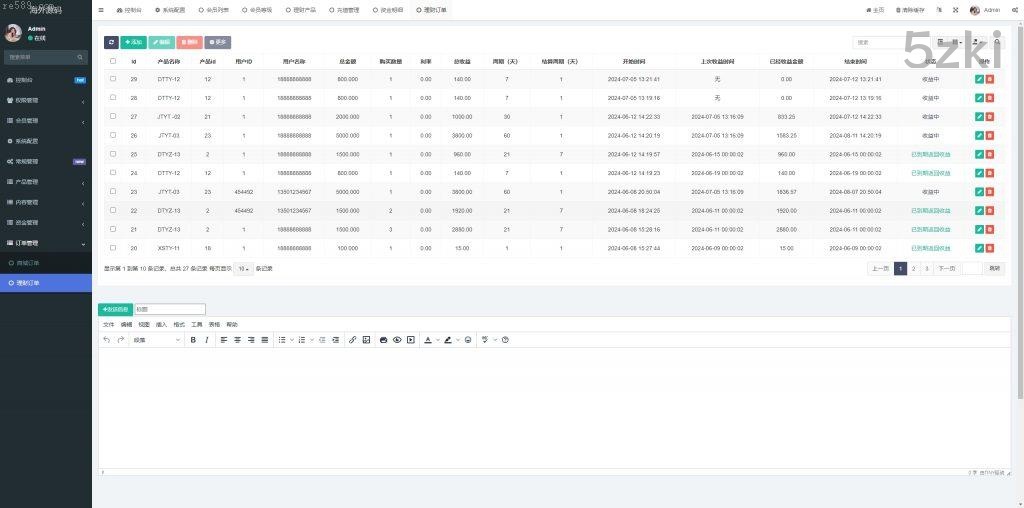Switch to the 理财产品 tab
Screen dimensions: 1024x508
(297, 9)
